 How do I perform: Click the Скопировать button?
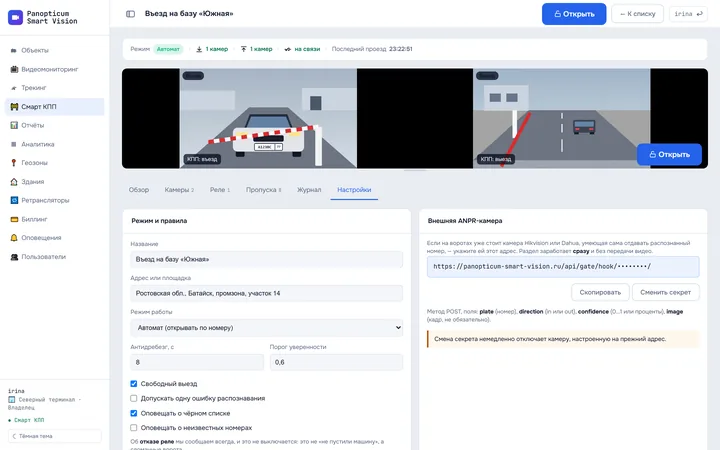click(600, 292)
